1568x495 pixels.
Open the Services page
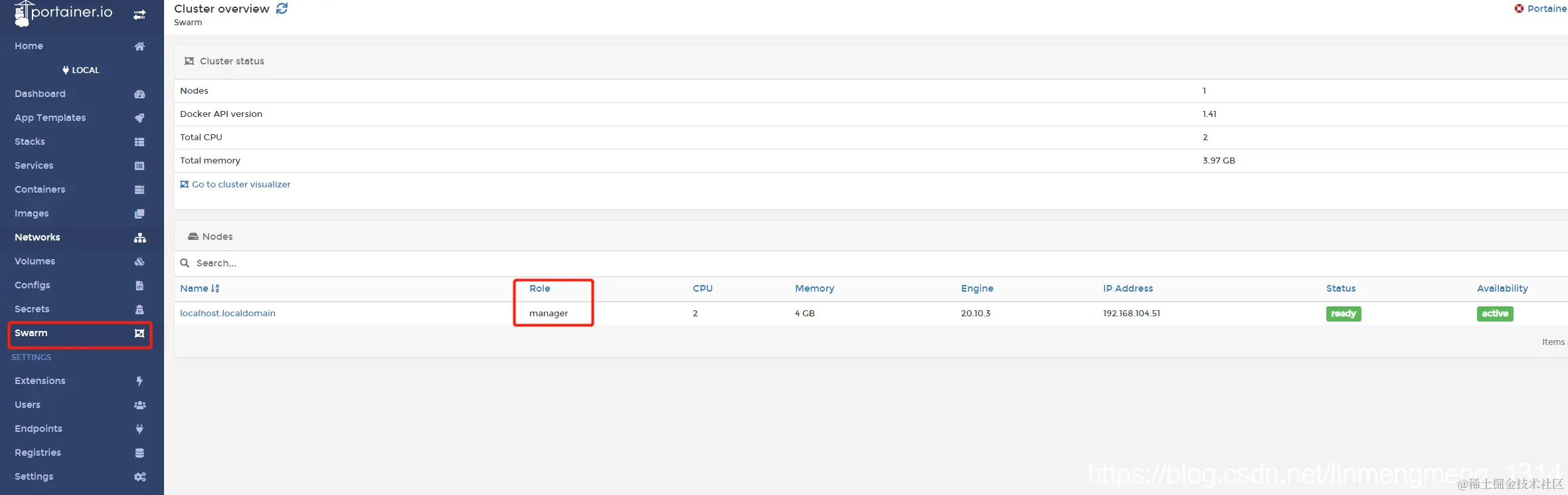click(x=34, y=165)
